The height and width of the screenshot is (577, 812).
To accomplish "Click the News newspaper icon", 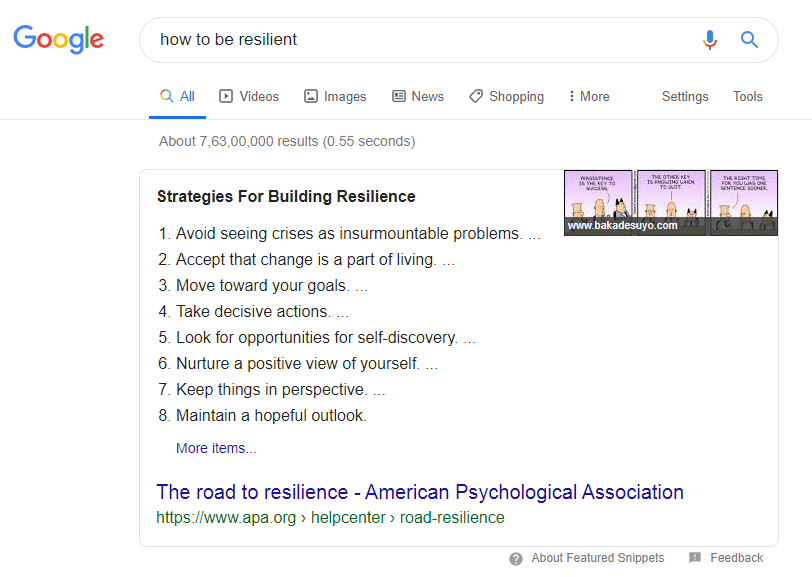I will (x=399, y=96).
